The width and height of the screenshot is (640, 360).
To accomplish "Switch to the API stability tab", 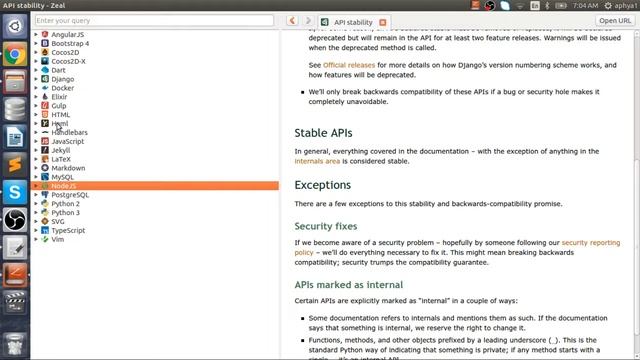I will 353,22.
